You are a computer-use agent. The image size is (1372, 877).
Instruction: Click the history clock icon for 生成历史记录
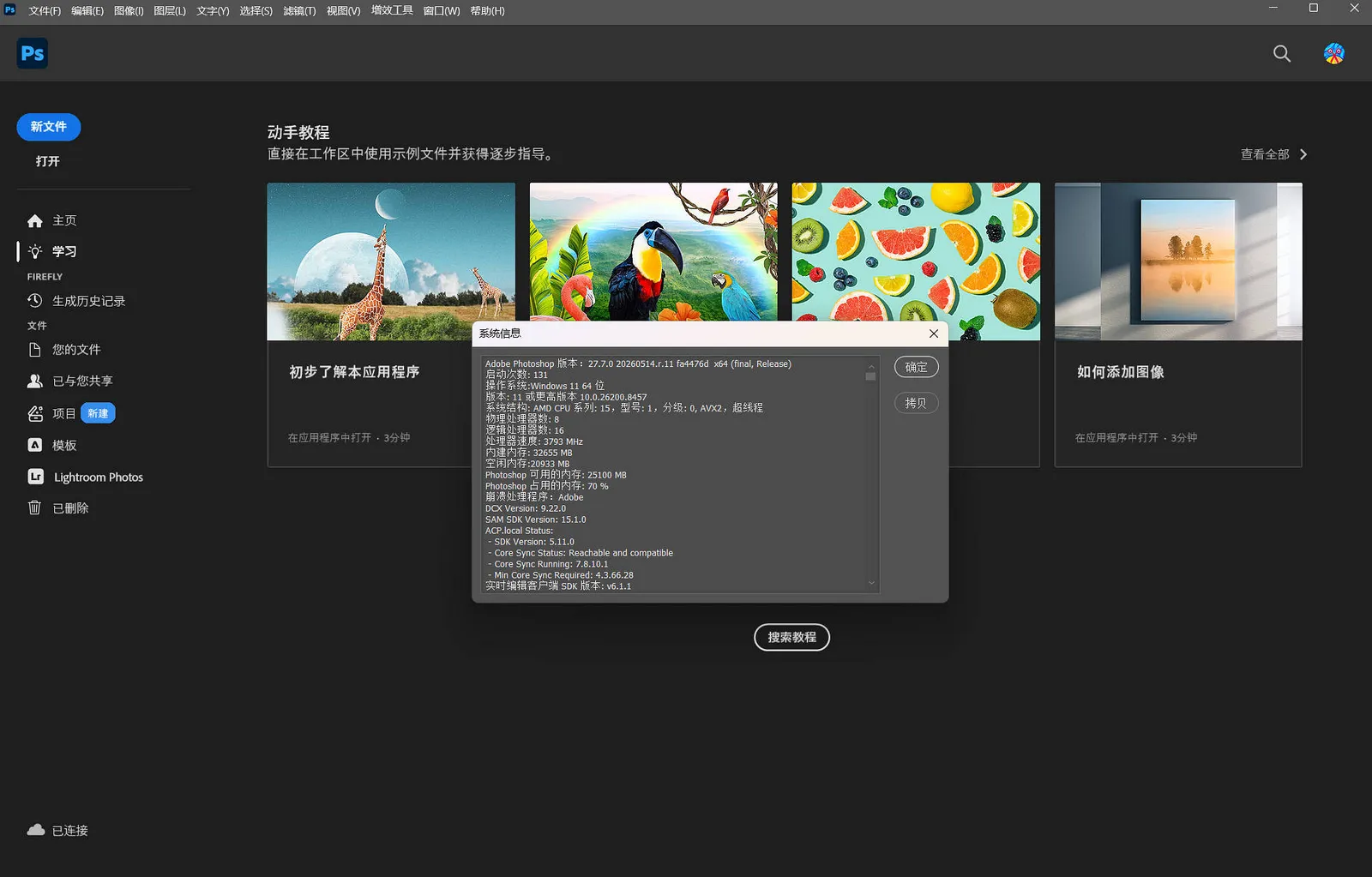coord(34,300)
